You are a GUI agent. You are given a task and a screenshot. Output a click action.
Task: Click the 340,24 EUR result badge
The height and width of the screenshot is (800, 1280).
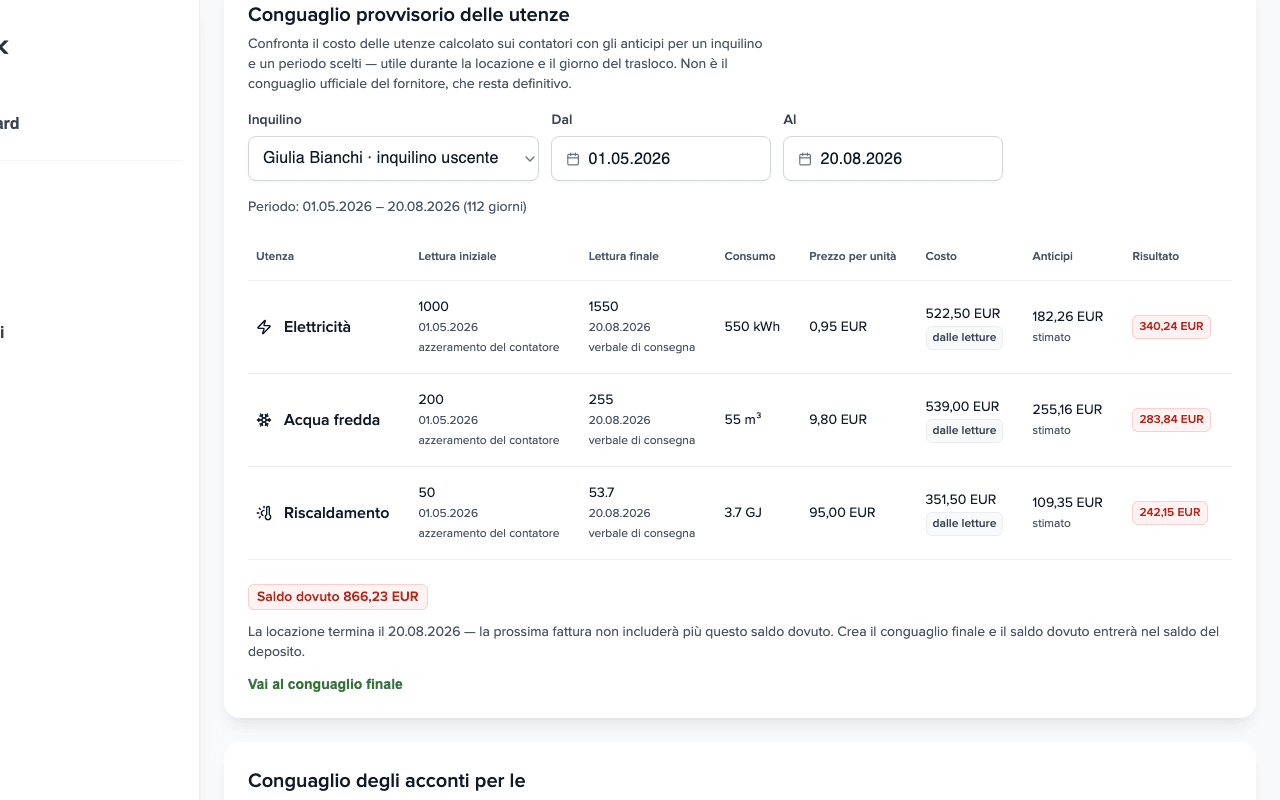(1171, 327)
